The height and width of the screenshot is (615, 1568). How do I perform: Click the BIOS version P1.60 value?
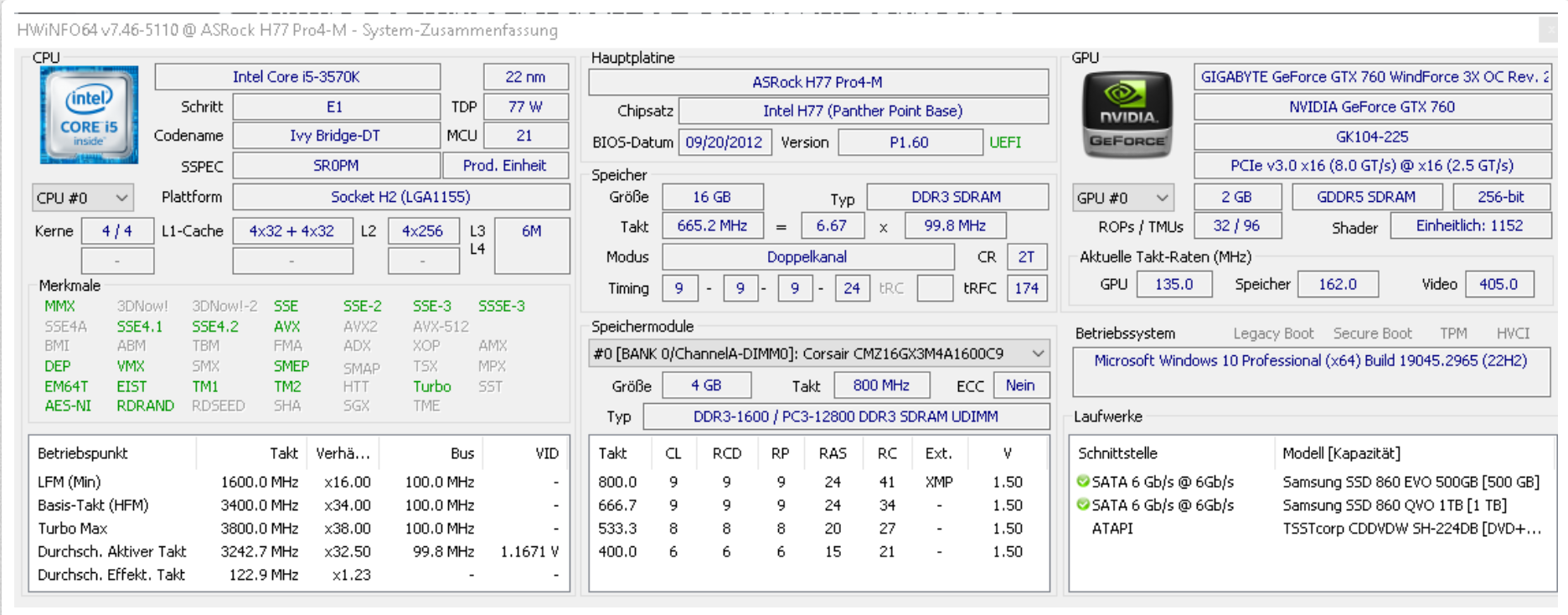tap(910, 142)
